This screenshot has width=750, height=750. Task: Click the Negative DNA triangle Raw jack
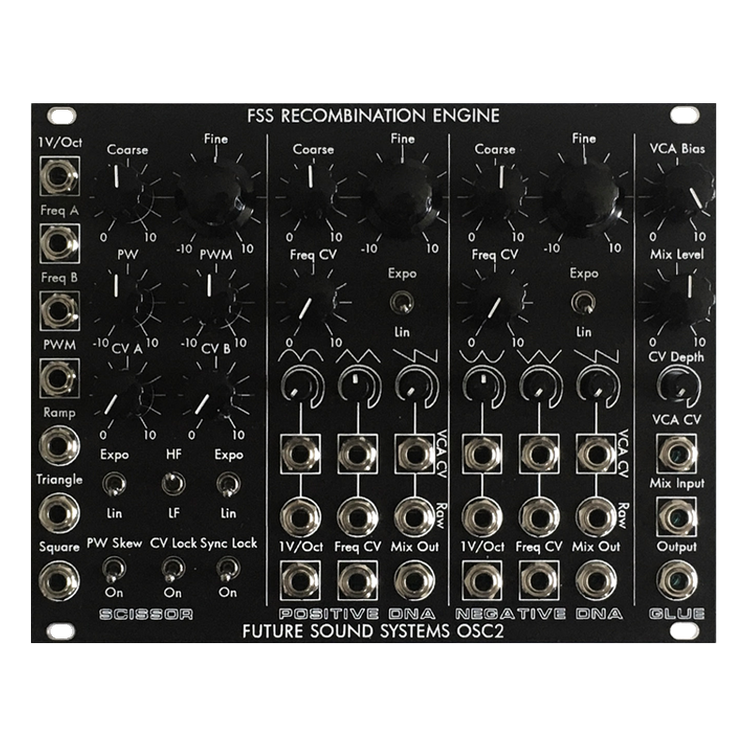click(x=540, y=518)
